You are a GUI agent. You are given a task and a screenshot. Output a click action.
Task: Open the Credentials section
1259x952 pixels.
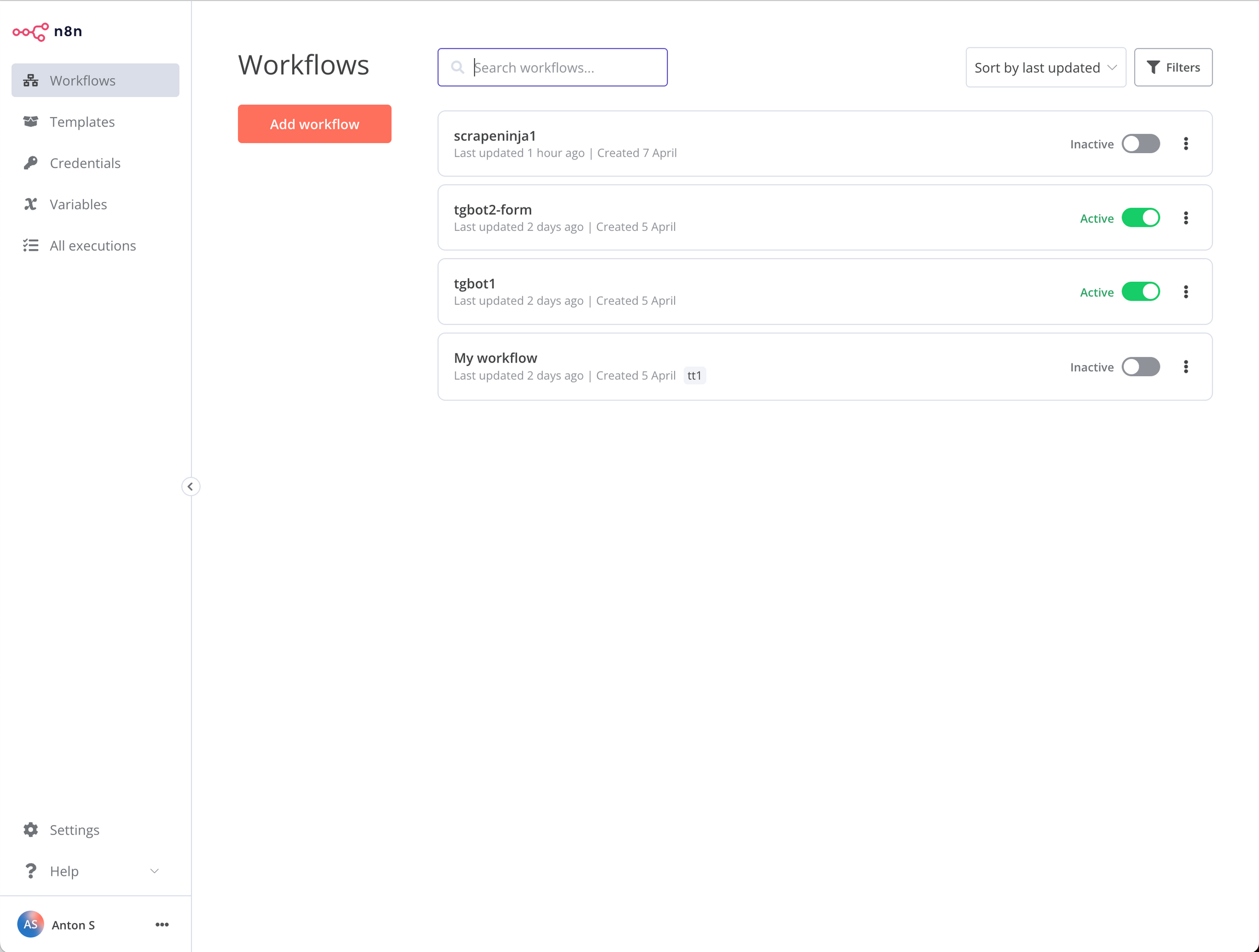click(x=85, y=163)
